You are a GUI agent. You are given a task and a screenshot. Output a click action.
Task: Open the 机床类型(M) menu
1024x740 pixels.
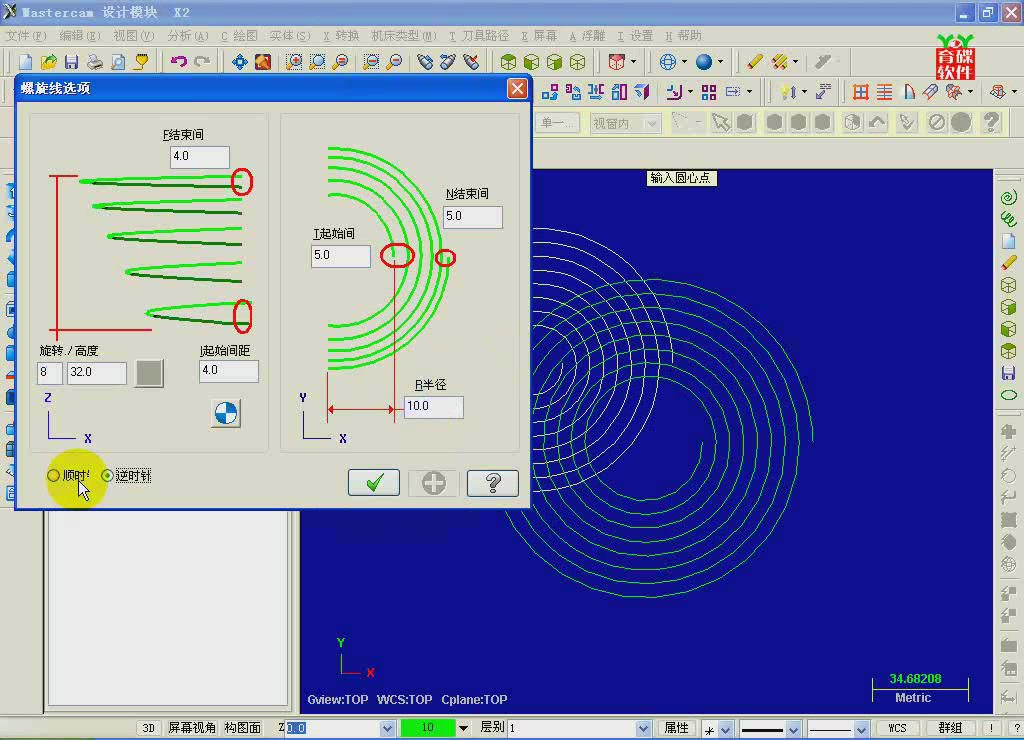(x=404, y=35)
